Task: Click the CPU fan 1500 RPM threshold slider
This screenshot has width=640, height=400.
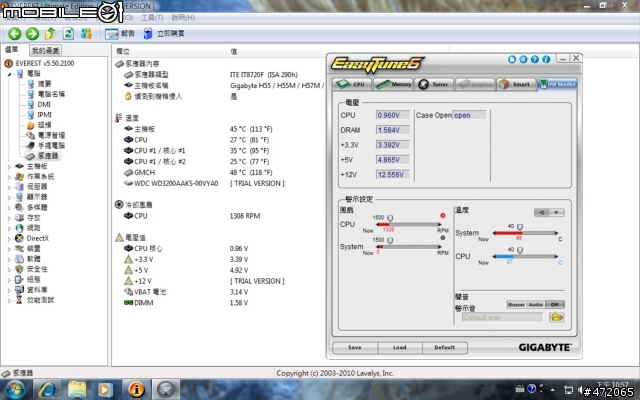Action: pos(390,218)
